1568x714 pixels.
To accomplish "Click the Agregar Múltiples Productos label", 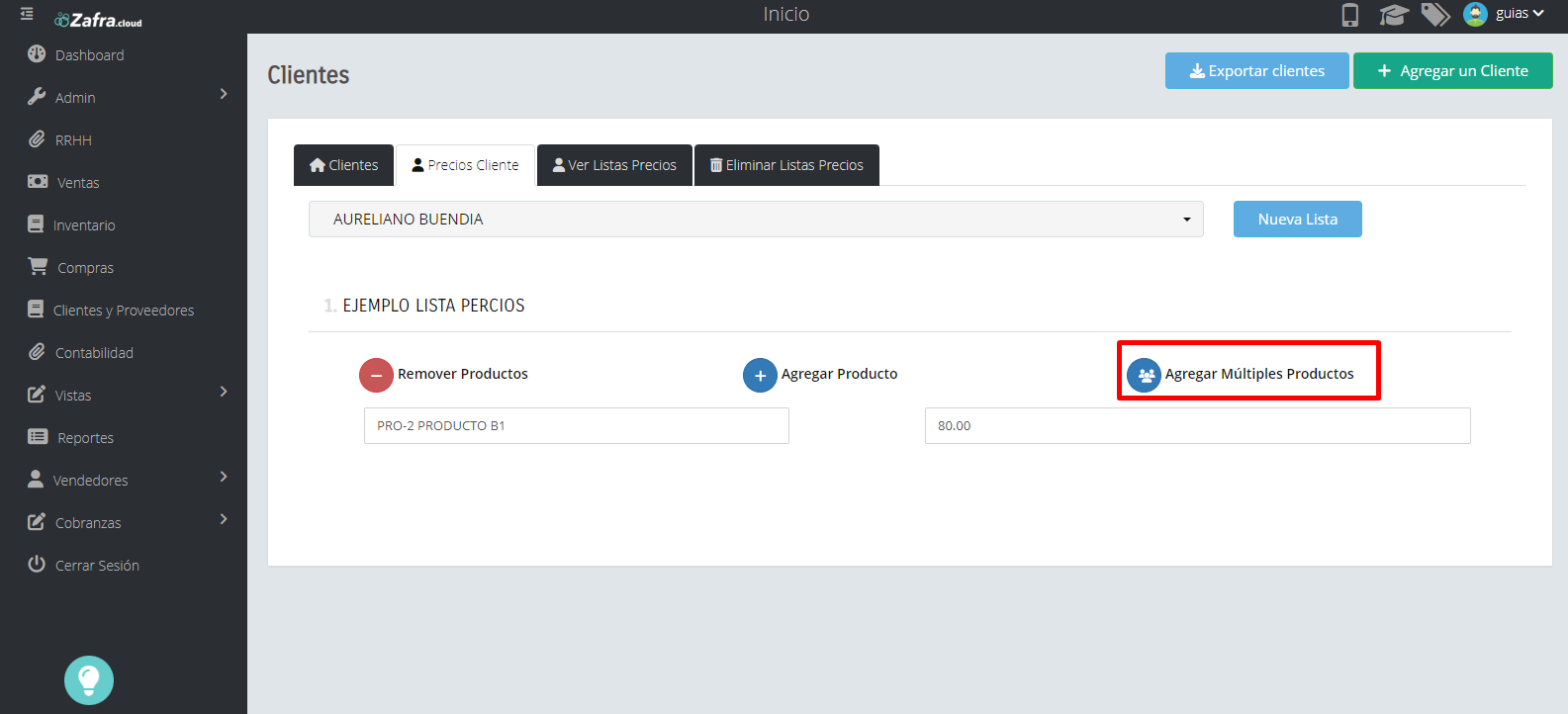I will click(1259, 374).
